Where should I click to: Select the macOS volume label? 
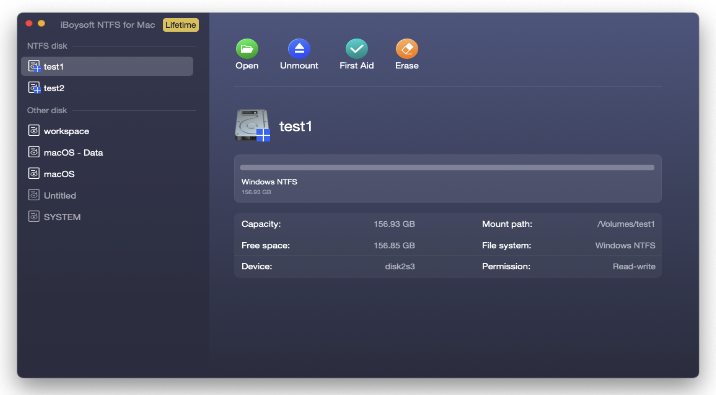click(x=59, y=174)
